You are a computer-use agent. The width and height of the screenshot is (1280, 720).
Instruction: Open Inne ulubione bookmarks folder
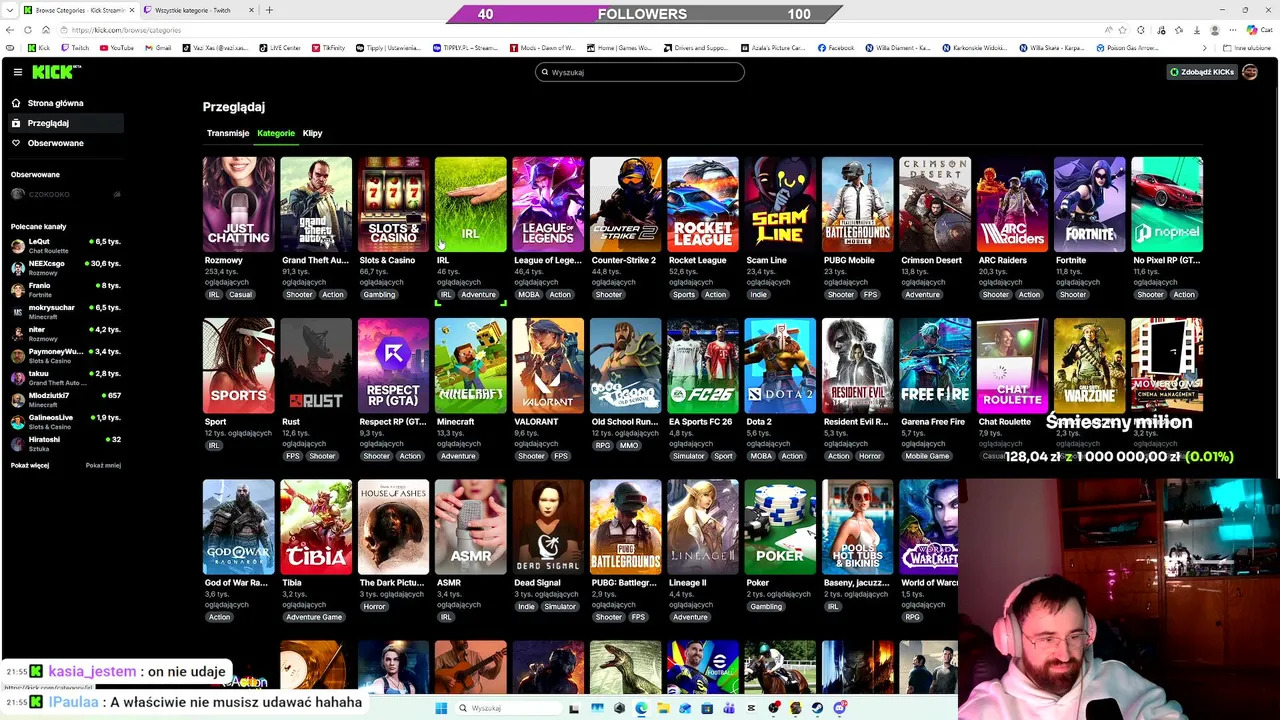pos(1247,48)
